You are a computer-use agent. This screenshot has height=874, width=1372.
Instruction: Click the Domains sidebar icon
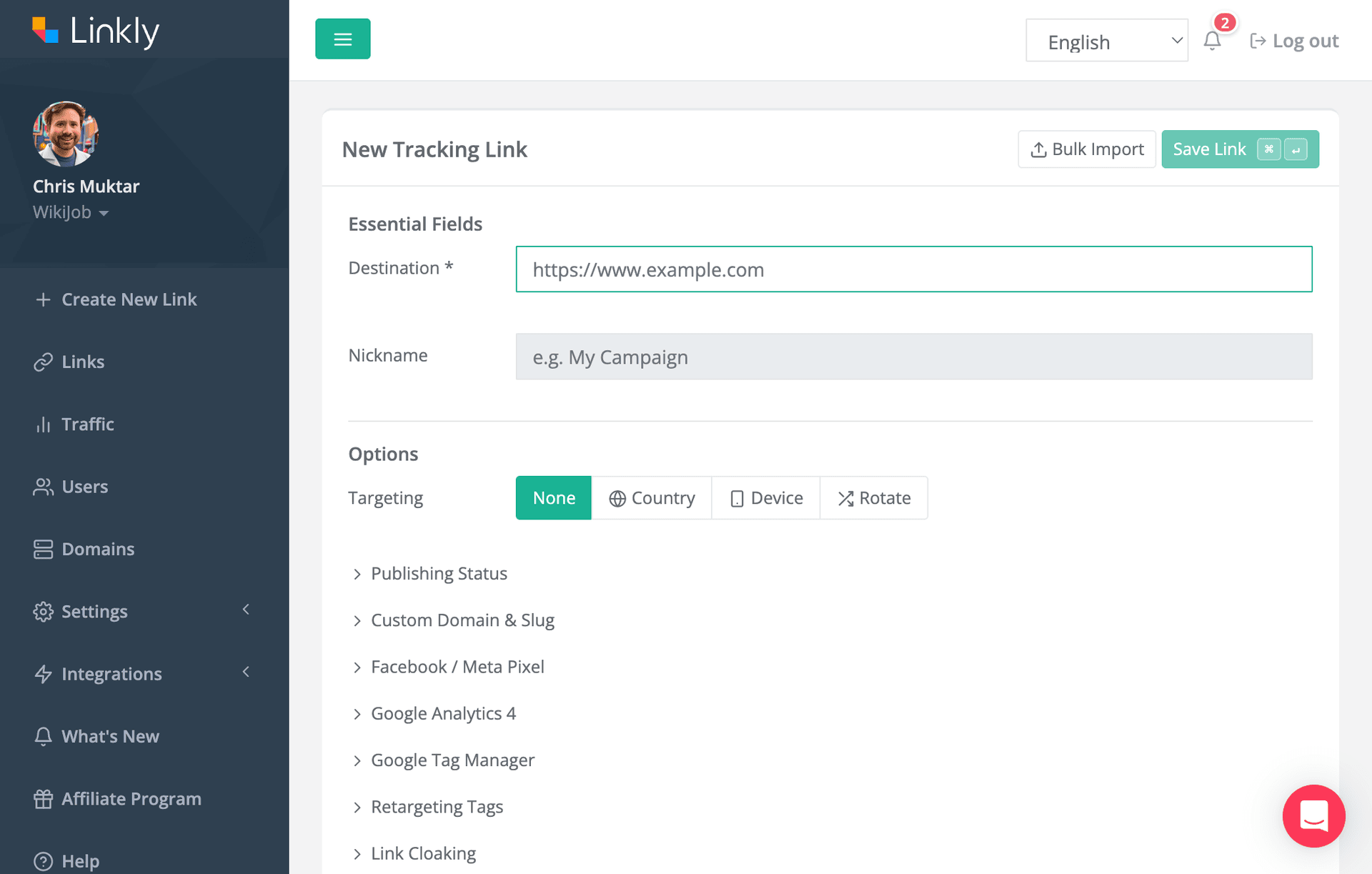[x=43, y=549]
